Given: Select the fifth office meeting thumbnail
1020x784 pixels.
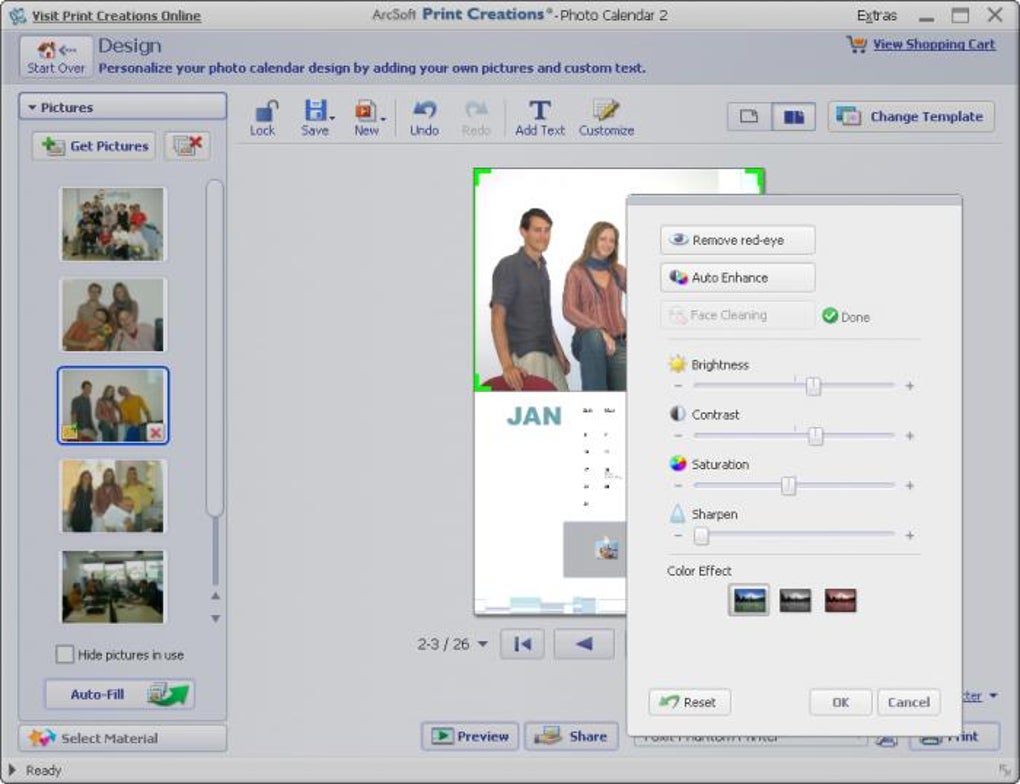Looking at the screenshot, I should [x=113, y=587].
